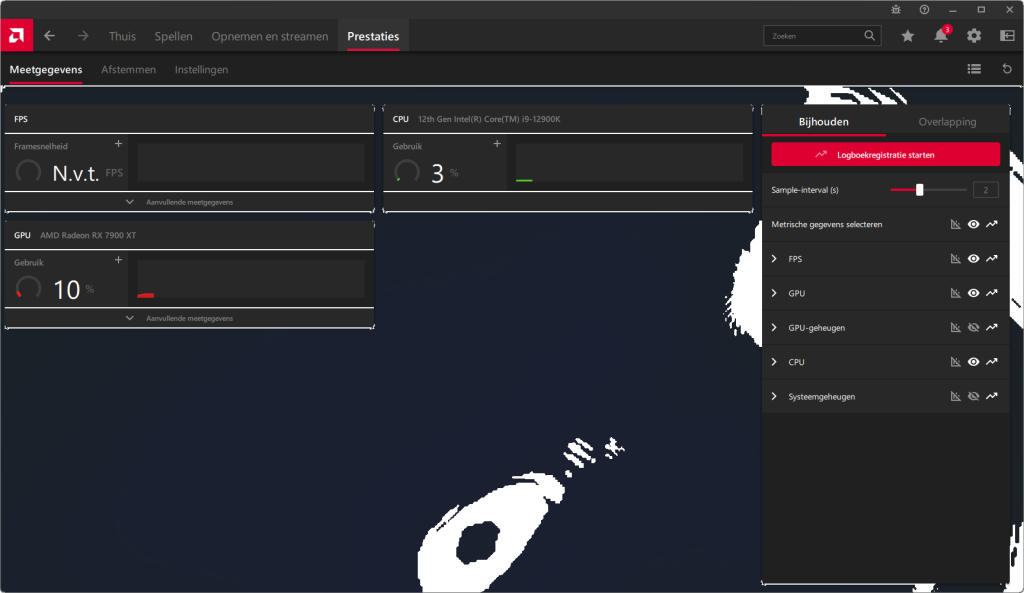Select the Prestaties tab
Image resolution: width=1024 pixels, height=593 pixels.
click(373, 37)
